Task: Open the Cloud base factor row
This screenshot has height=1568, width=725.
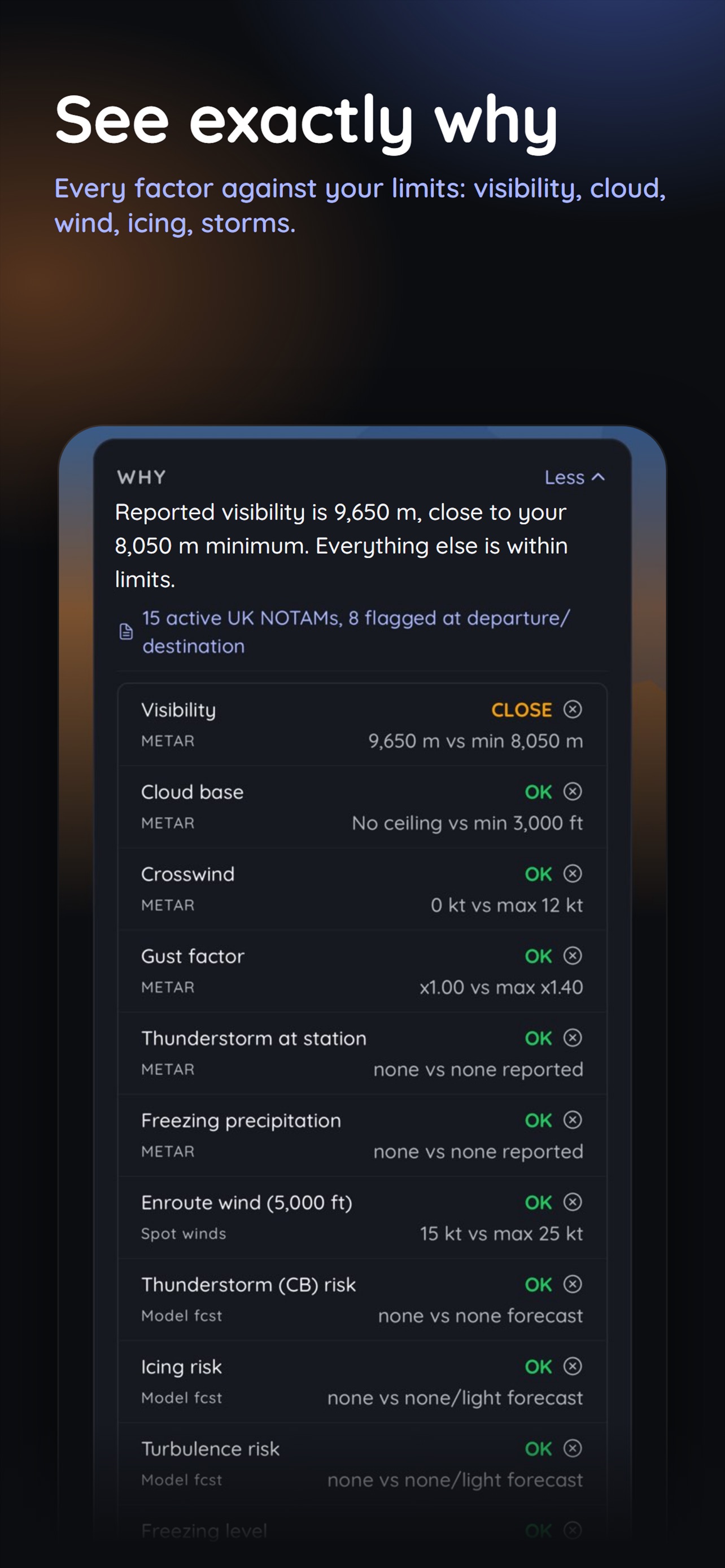Action: 362,807
